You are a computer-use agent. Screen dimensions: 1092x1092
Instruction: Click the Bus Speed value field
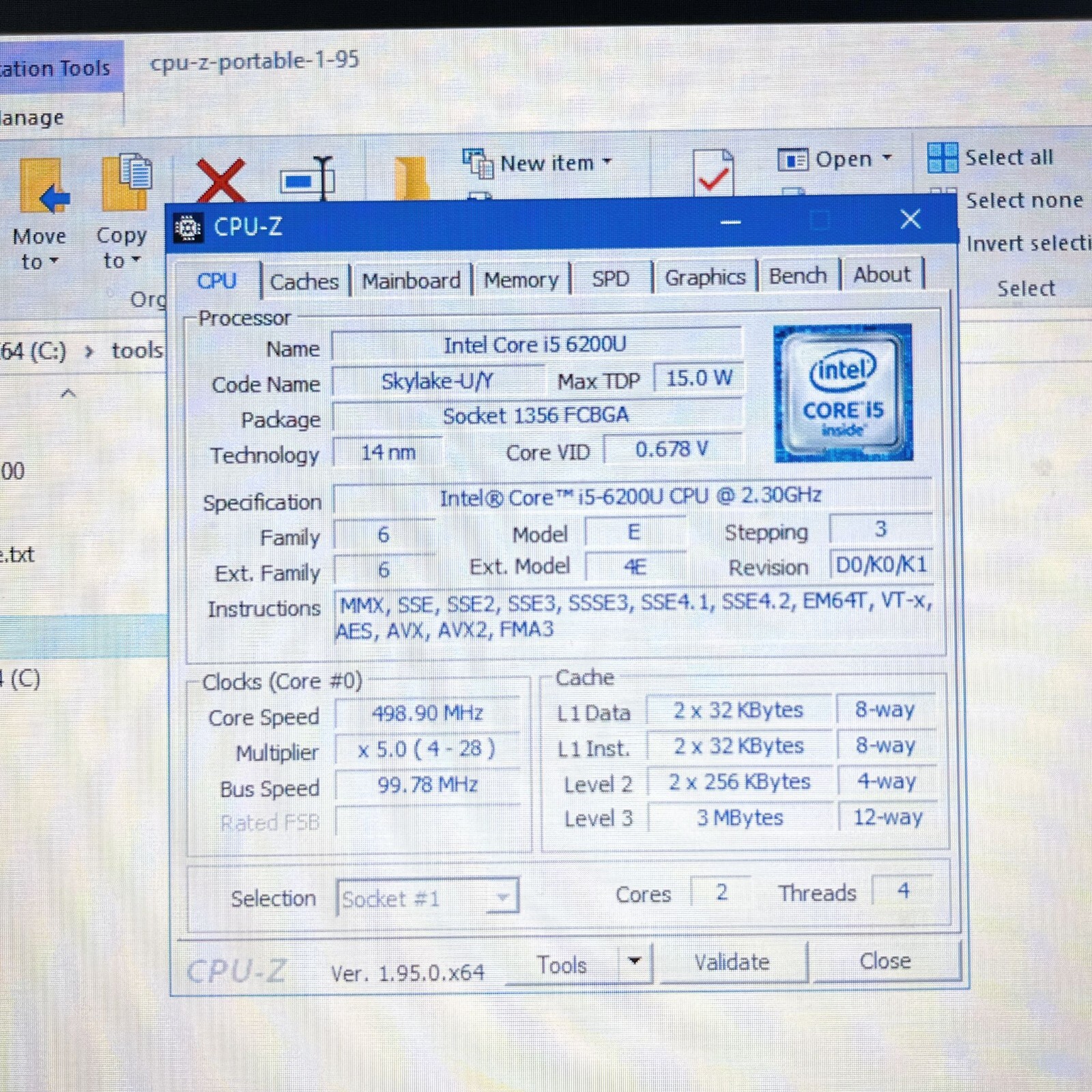[x=428, y=785]
